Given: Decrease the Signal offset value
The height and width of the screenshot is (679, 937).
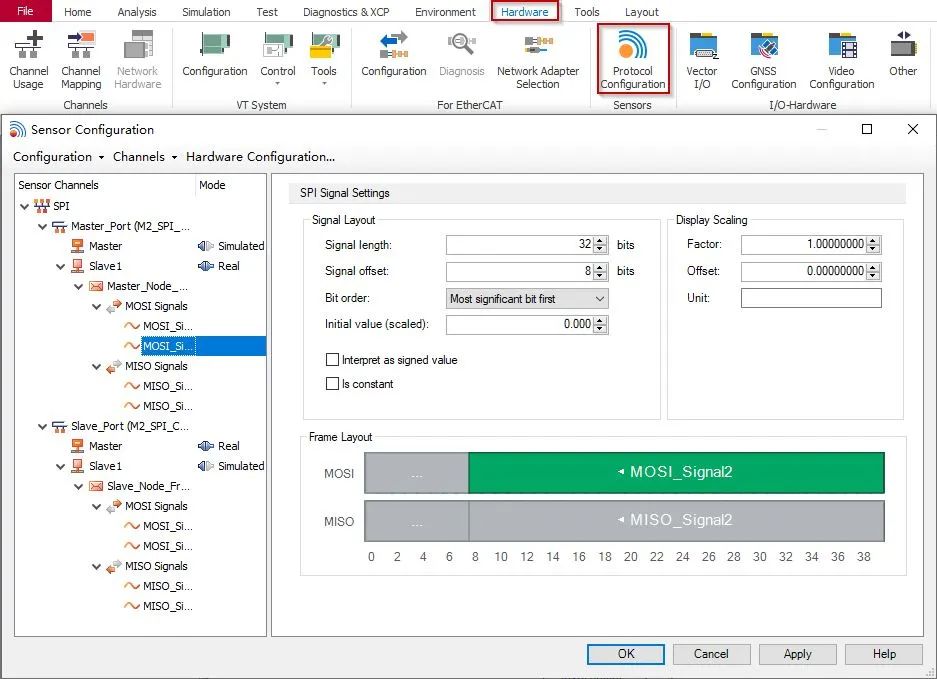Looking at the screenshot, I should point(601,276).
